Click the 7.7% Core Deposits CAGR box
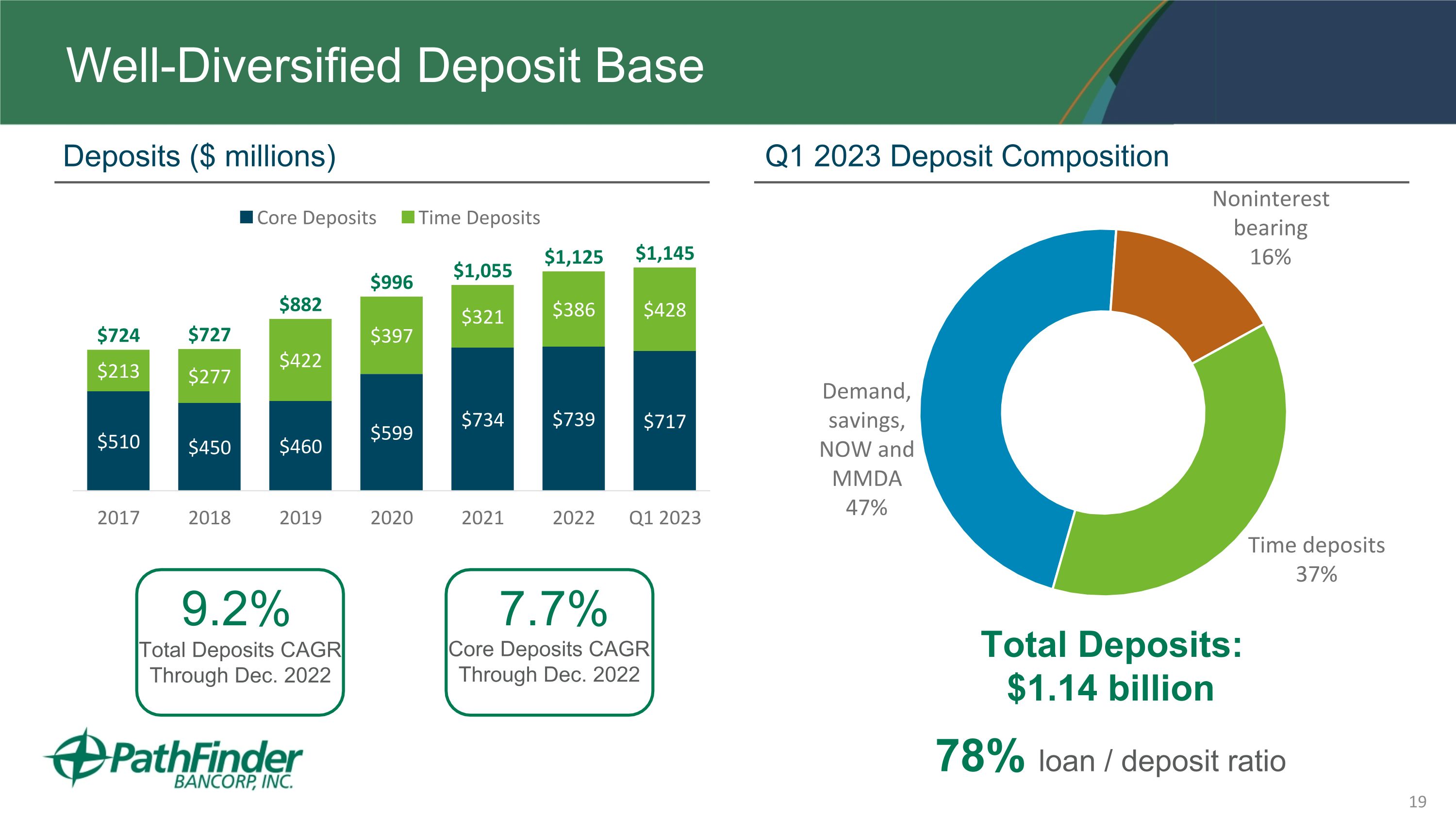Screen dimensions: 1456x819 click(549, 642)
